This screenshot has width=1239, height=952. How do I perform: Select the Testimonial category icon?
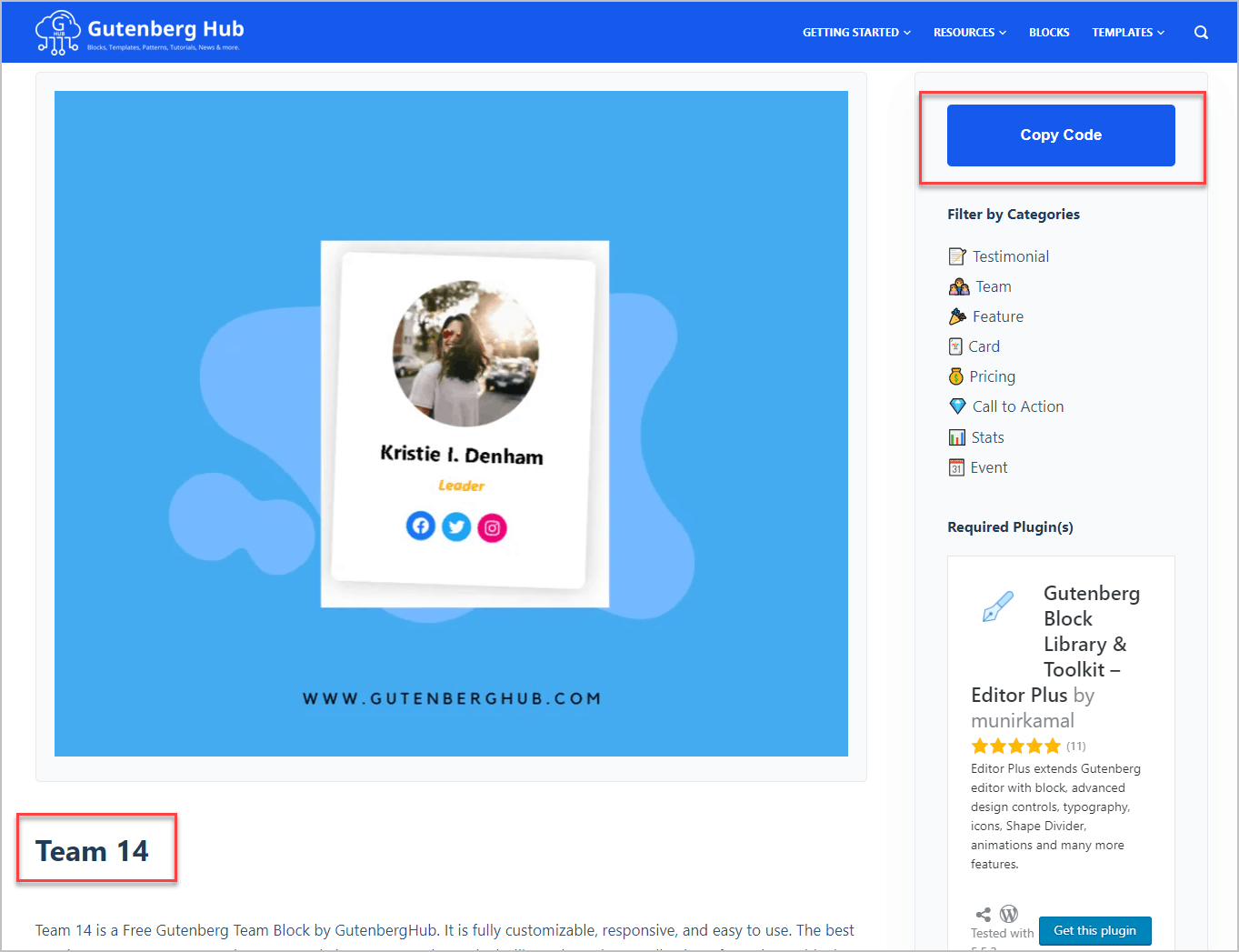click(x=957, y=256)
